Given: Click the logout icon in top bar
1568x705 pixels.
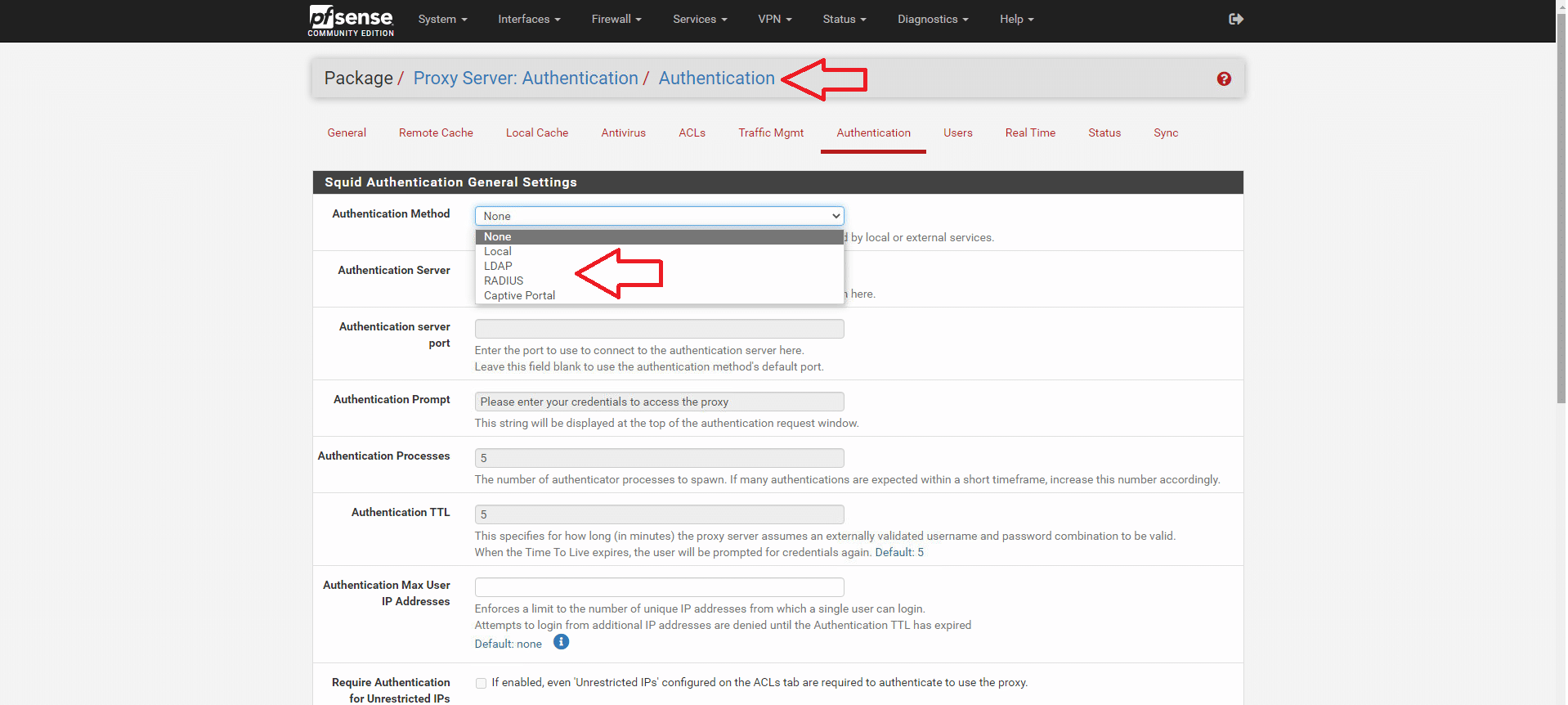Looking at the screenshot, I should [1236, 19].
